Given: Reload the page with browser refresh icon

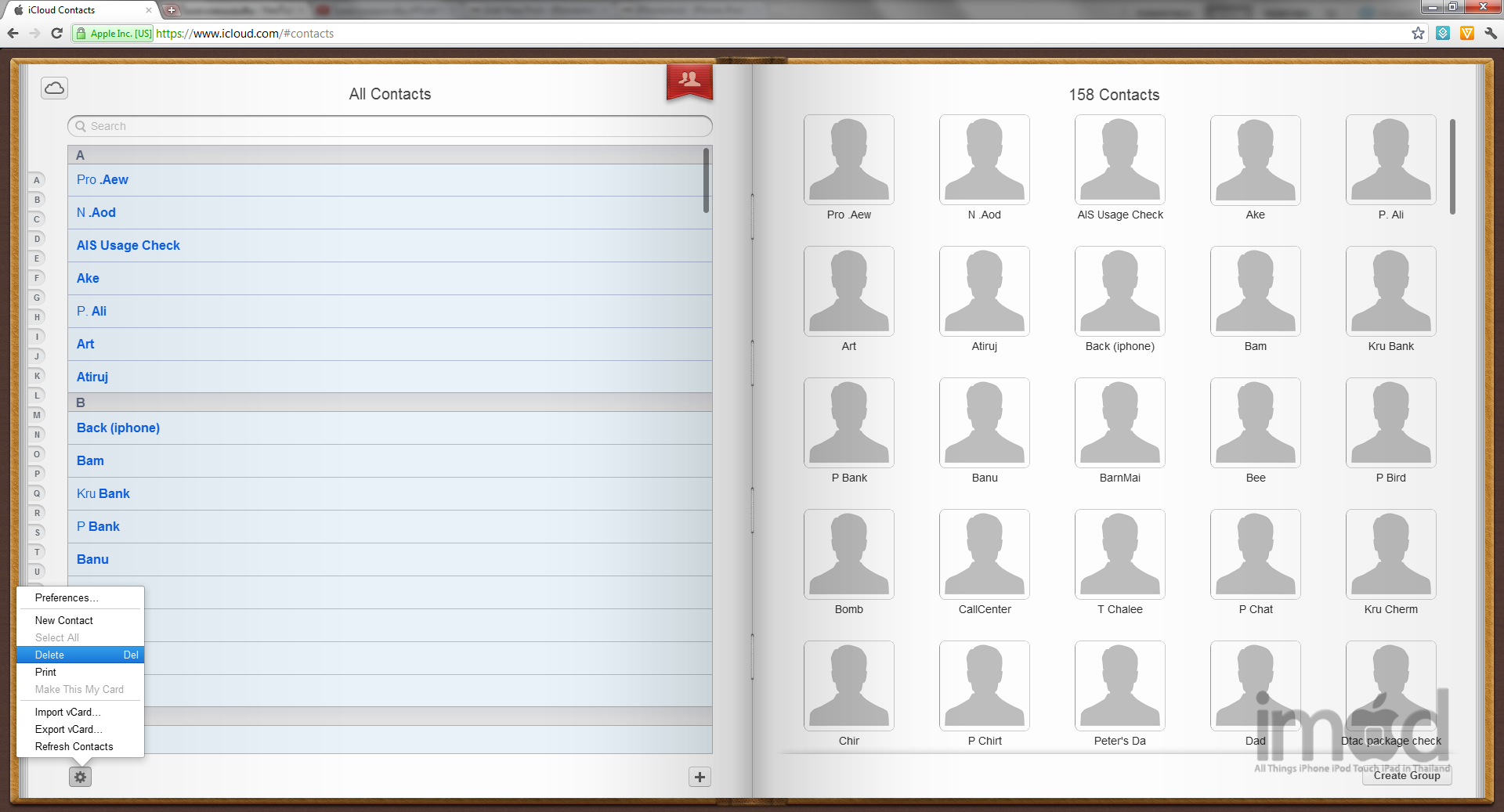Looking at the screenshot, I should coord(56,33).
